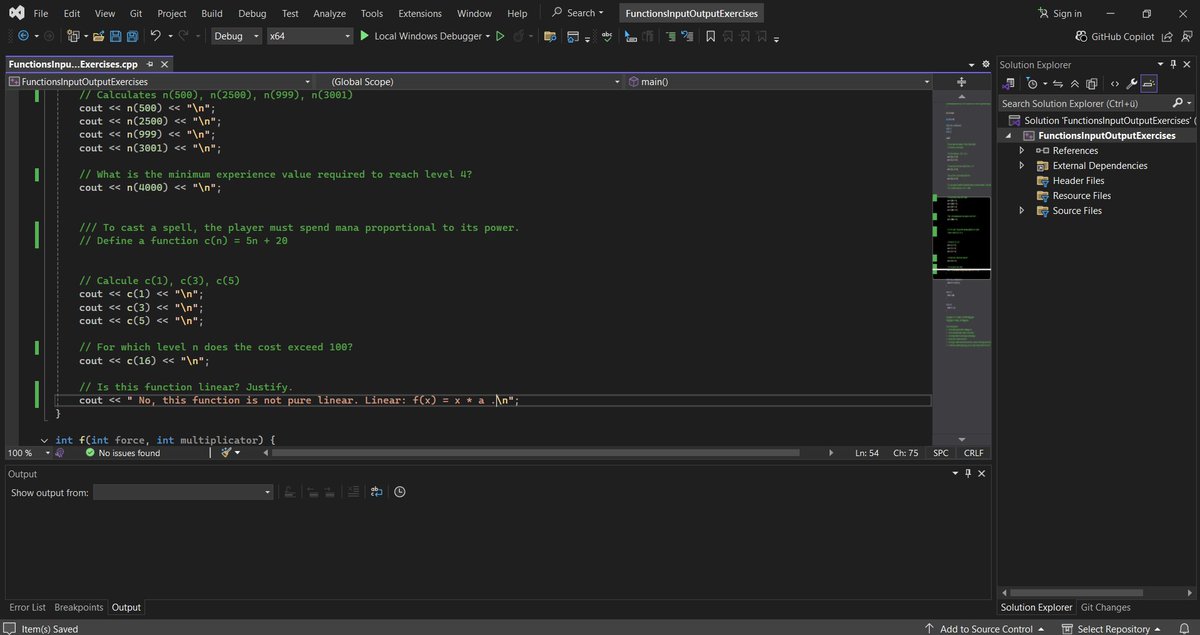Click the Bookmark toggle icon in toolbar
This screenshot has height=635, width=1200.
pyautogui.click(x=710, y=36)
